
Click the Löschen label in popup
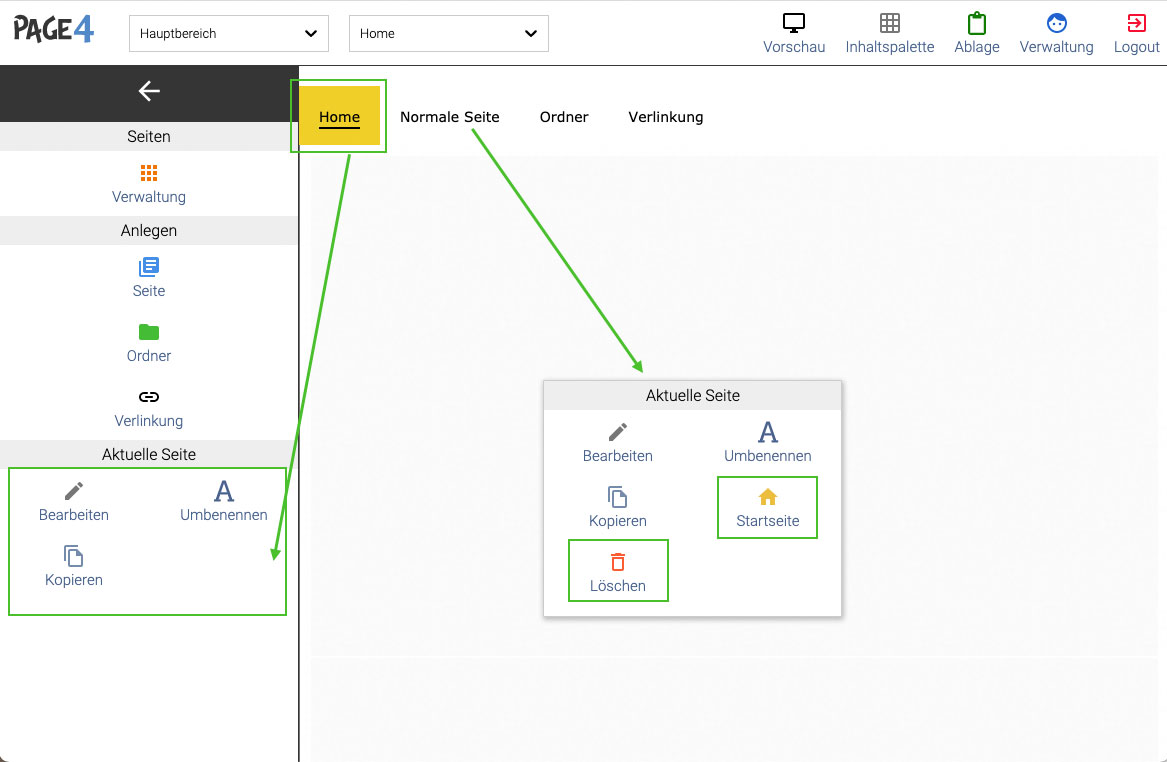(x=618, y=586)
